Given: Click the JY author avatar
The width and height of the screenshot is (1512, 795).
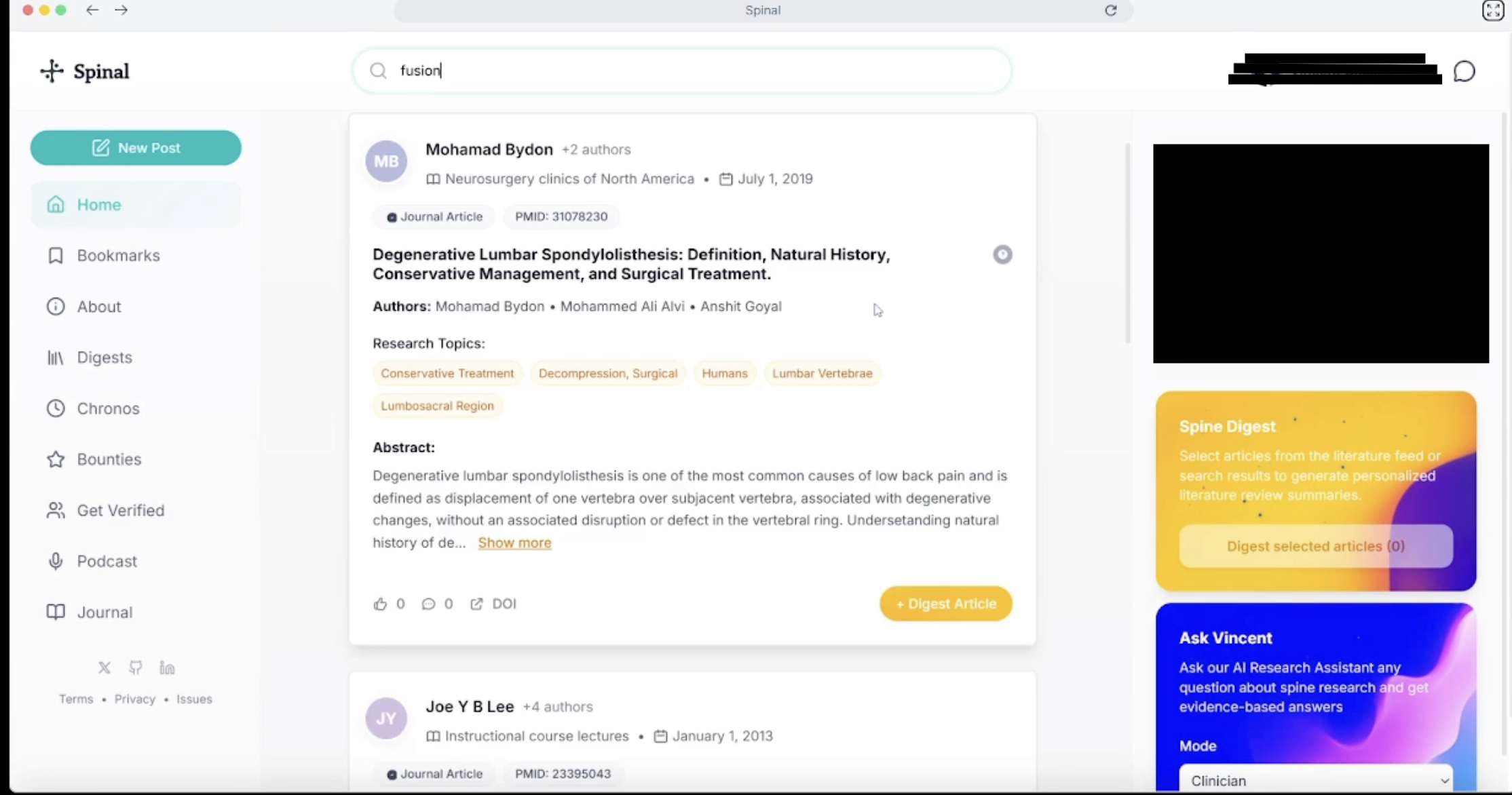Looking at the screenshot, I should (386, 718).
